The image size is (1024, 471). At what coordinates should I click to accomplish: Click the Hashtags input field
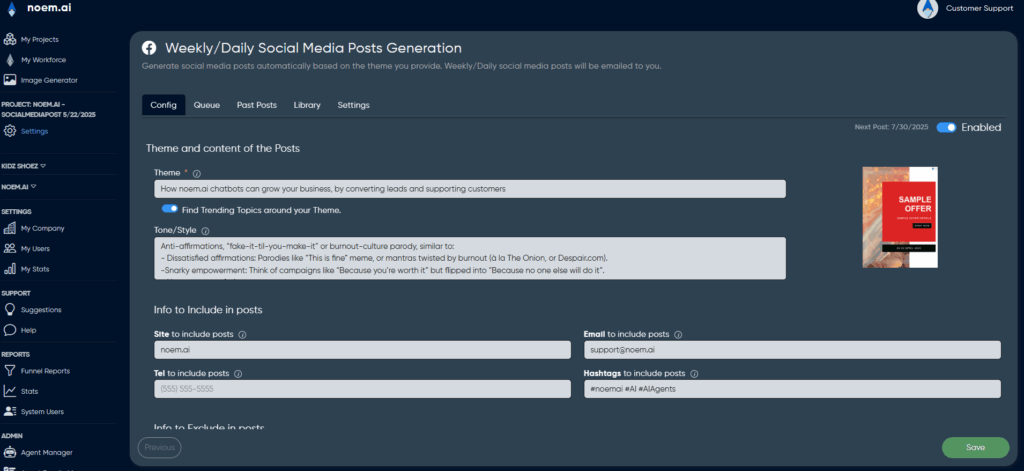pos(792,389)
